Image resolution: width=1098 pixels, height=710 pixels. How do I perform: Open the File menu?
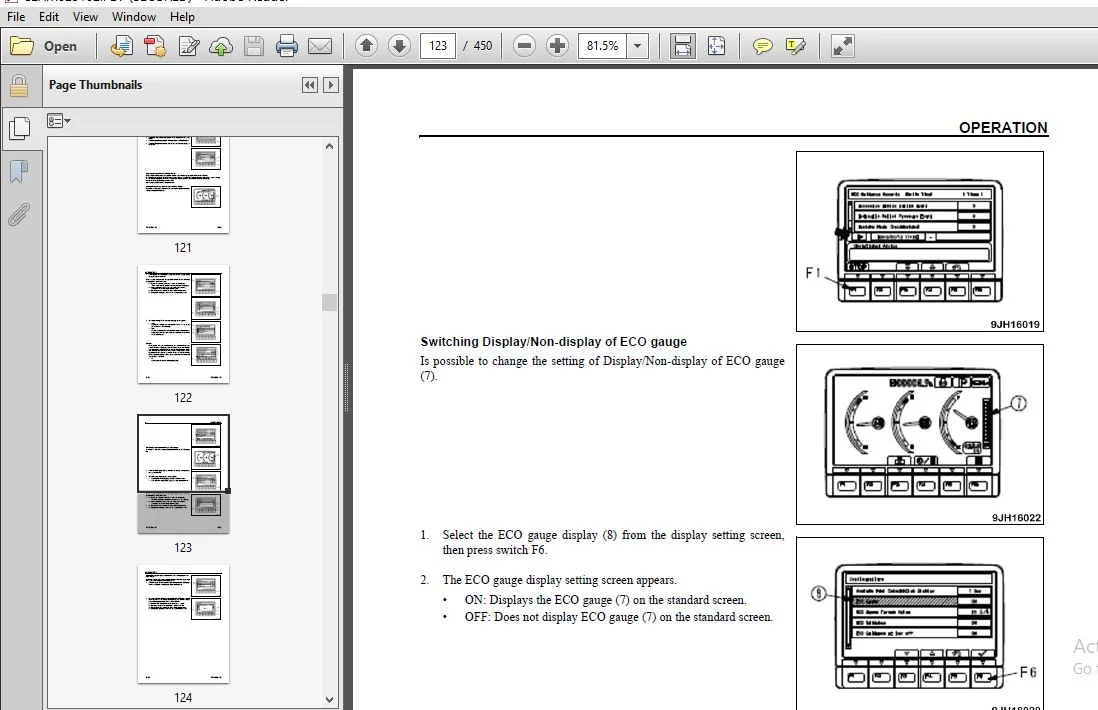(15, 16)
